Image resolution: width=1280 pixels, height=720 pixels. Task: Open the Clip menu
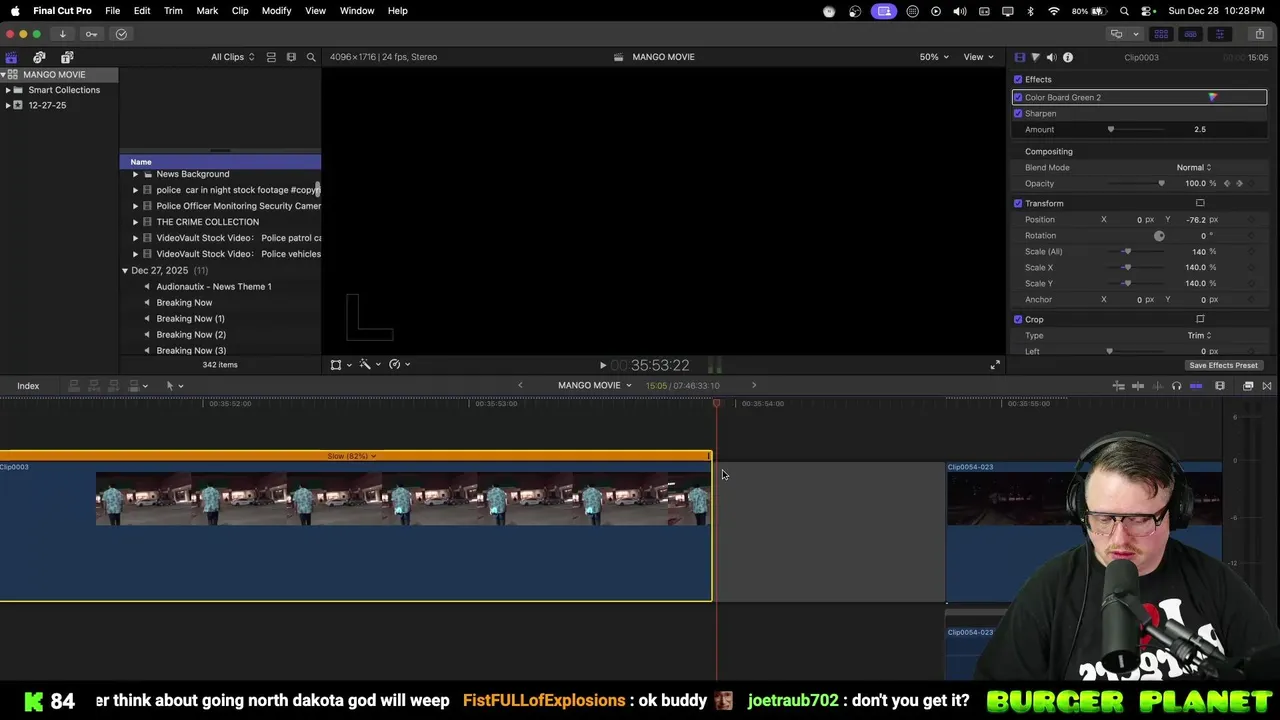[x=240, y=11]
